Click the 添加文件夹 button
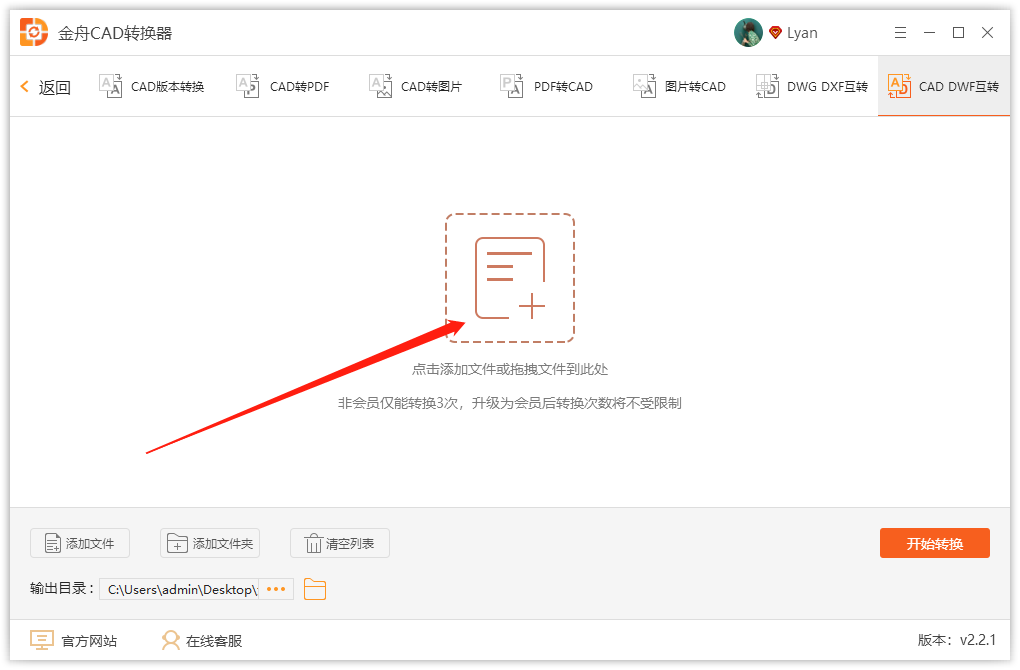The height and width of the screenshot is (670, 1020). tap(210, 543)
